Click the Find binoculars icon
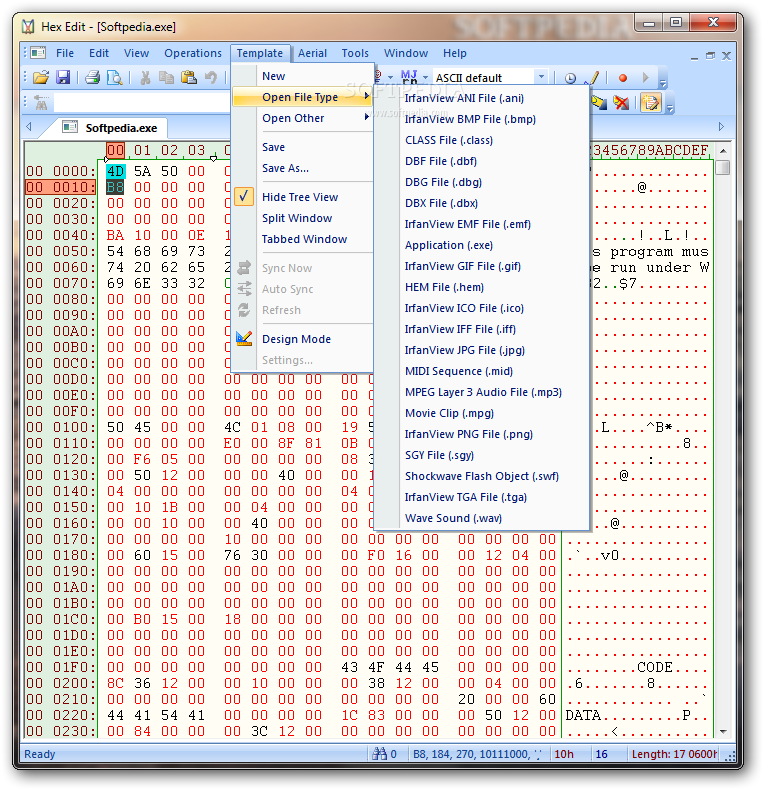This screenshot has height=790, width=764. 41,103
